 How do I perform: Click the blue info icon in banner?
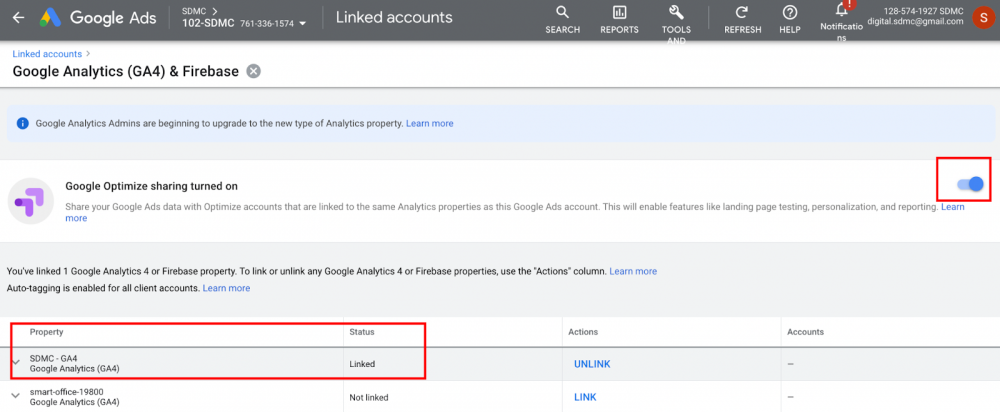click(23, 124)
